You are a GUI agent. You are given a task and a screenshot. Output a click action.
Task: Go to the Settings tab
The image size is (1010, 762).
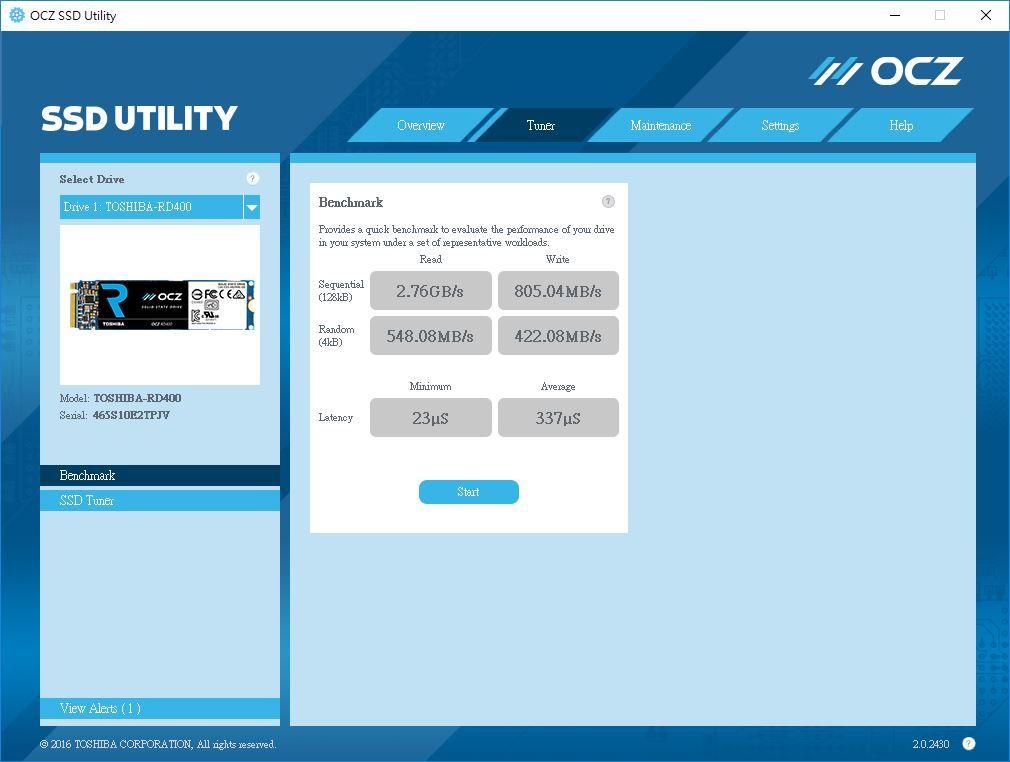pos(780,125)
